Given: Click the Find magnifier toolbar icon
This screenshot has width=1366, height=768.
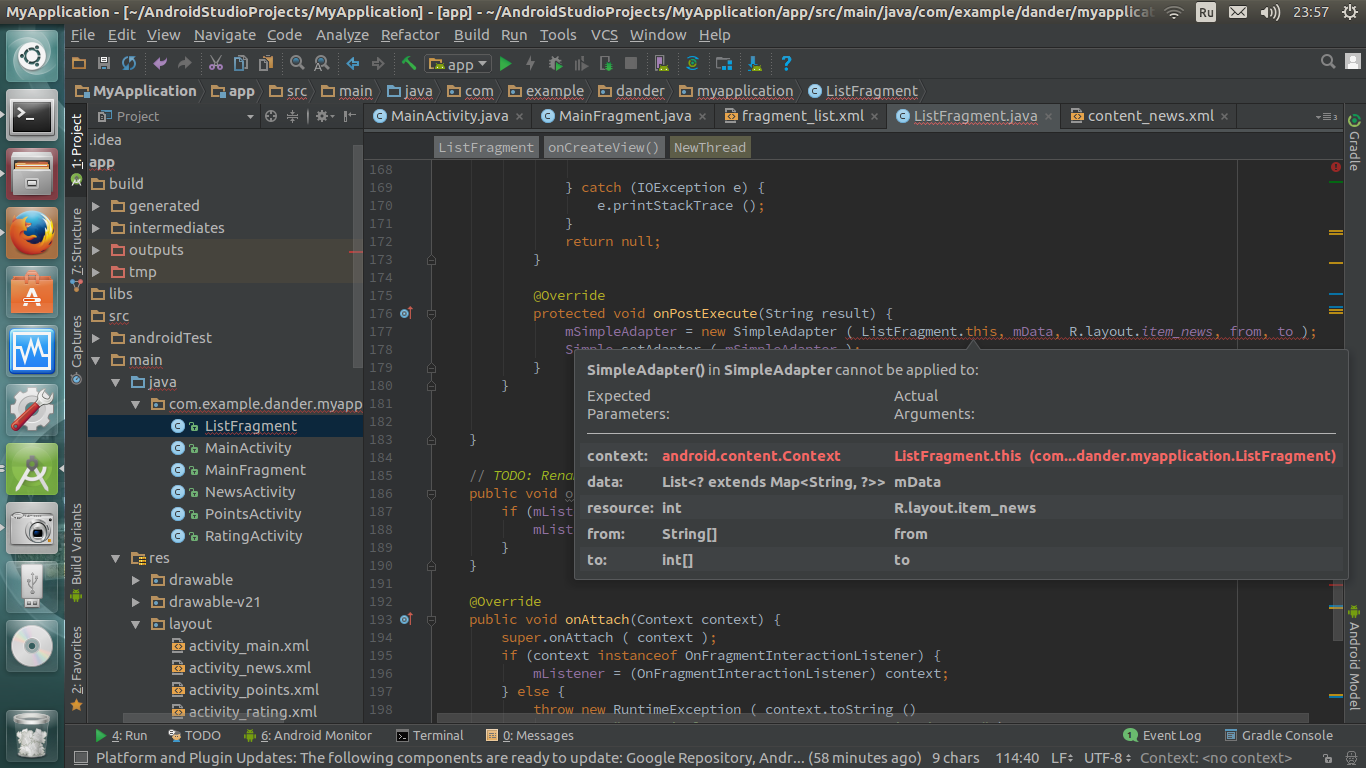Looking at the screenshot, I should (297, 63).
